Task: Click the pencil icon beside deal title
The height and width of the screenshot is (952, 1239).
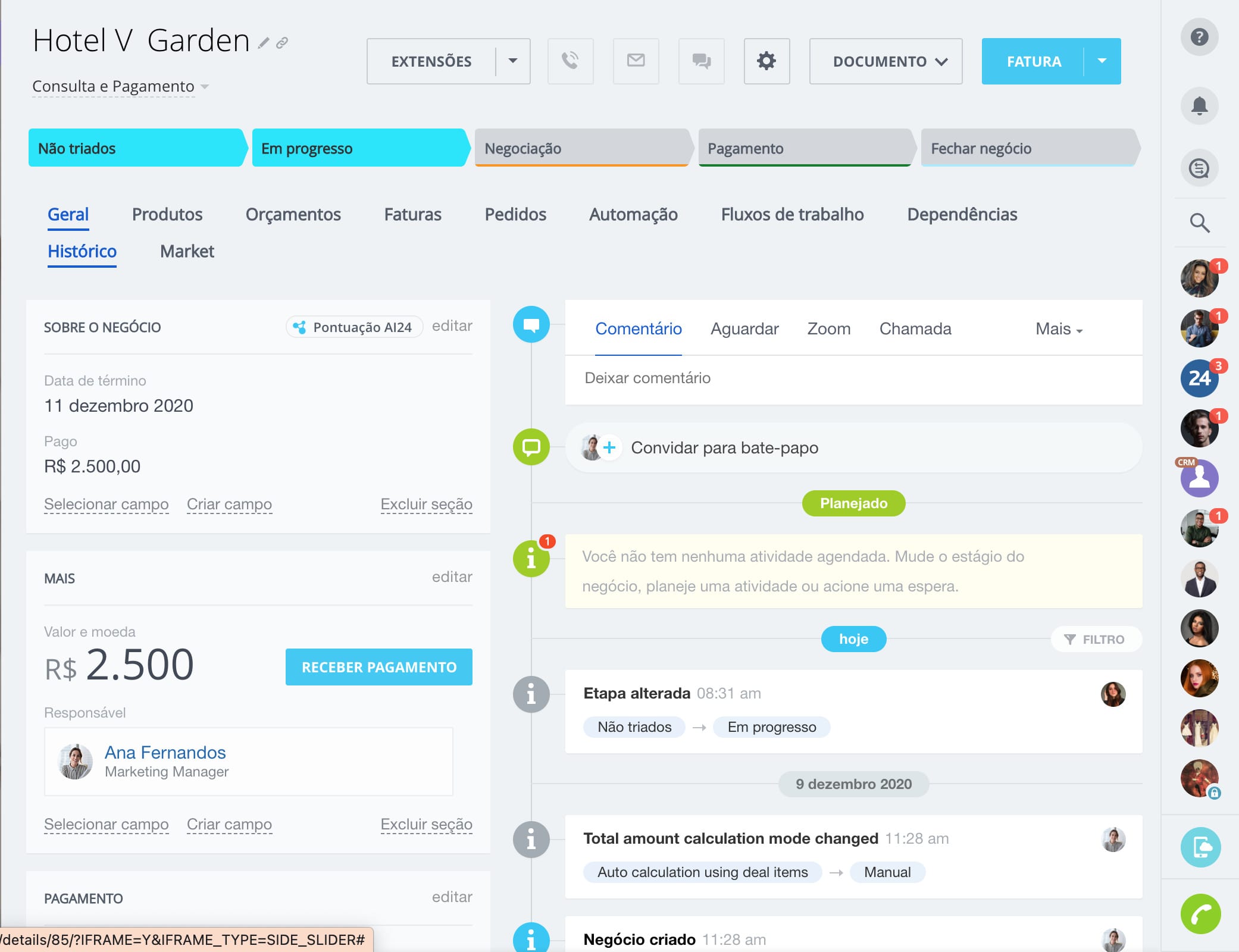Action: pyautogui.click(x=263, y=43)
